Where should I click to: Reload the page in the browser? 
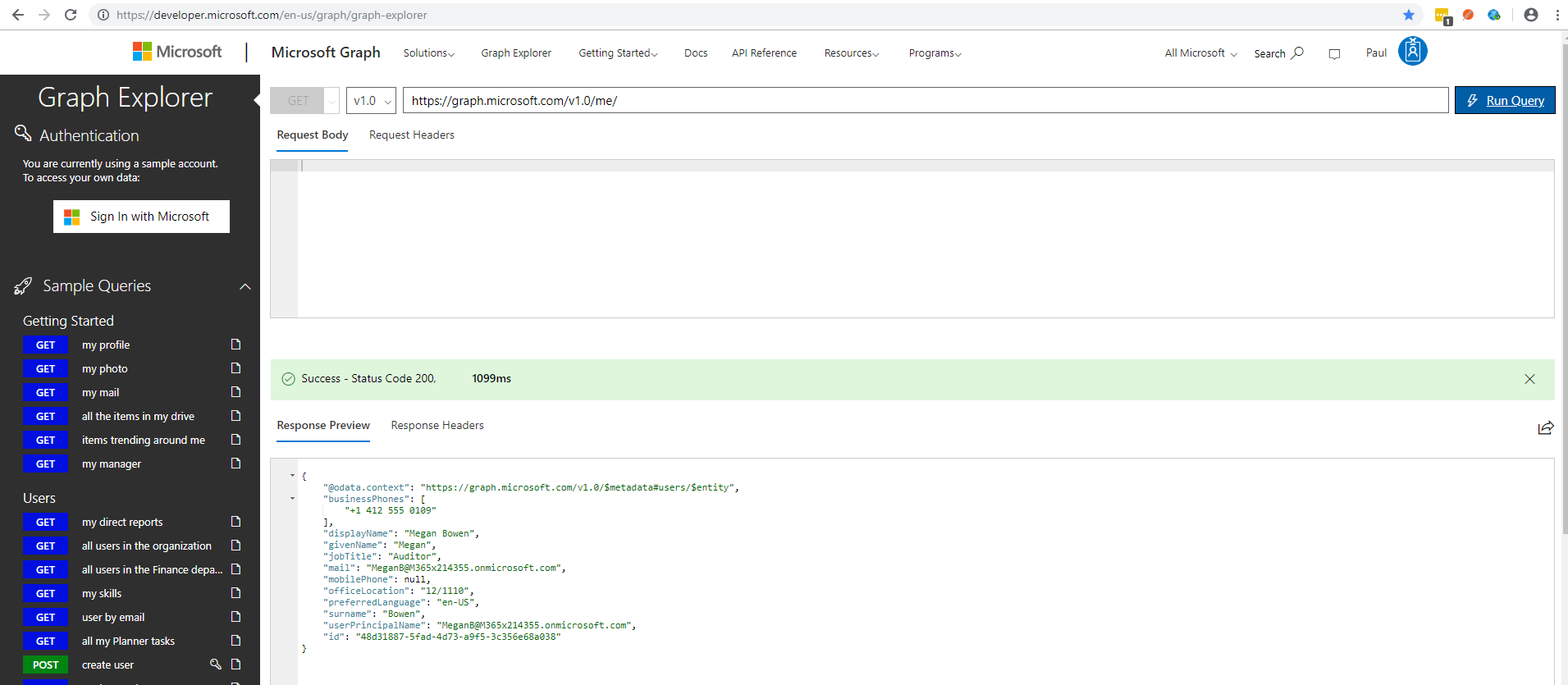[x=71, y=15]
